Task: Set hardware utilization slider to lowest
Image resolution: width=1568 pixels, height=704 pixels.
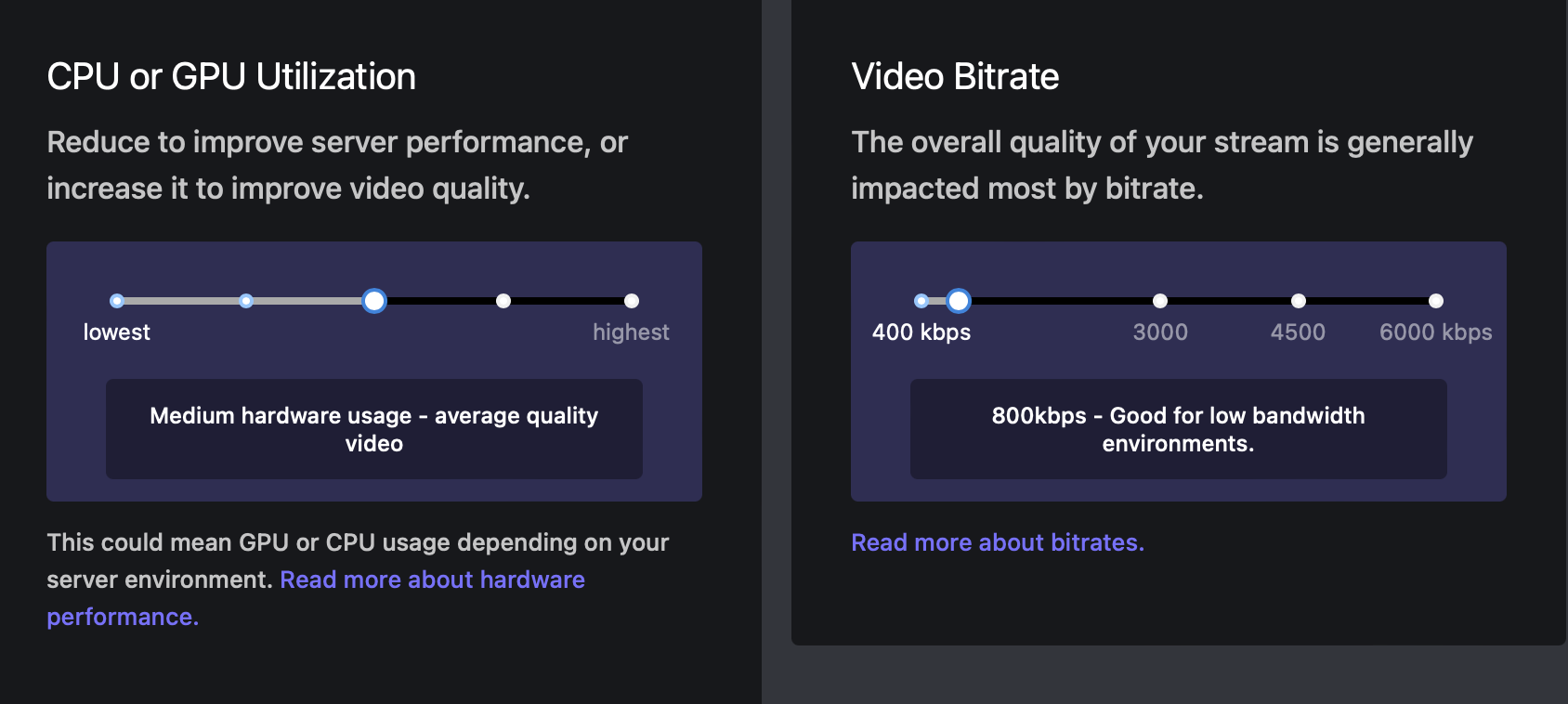Action: tap(116, 301)
